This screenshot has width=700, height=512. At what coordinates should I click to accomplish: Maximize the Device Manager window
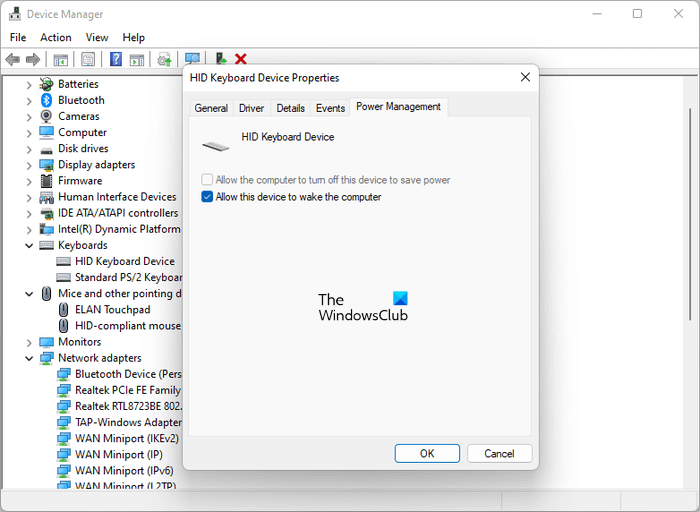click(638, 14)
